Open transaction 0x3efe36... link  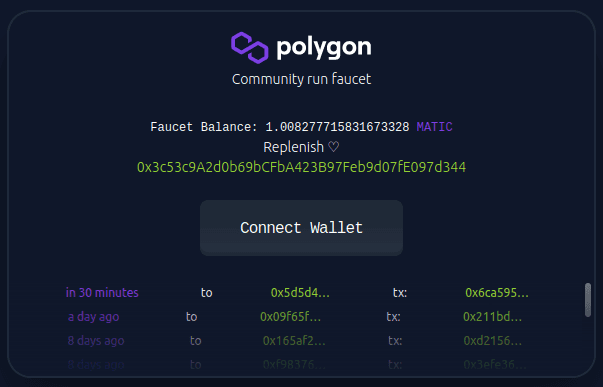click(x=495, y=364)
